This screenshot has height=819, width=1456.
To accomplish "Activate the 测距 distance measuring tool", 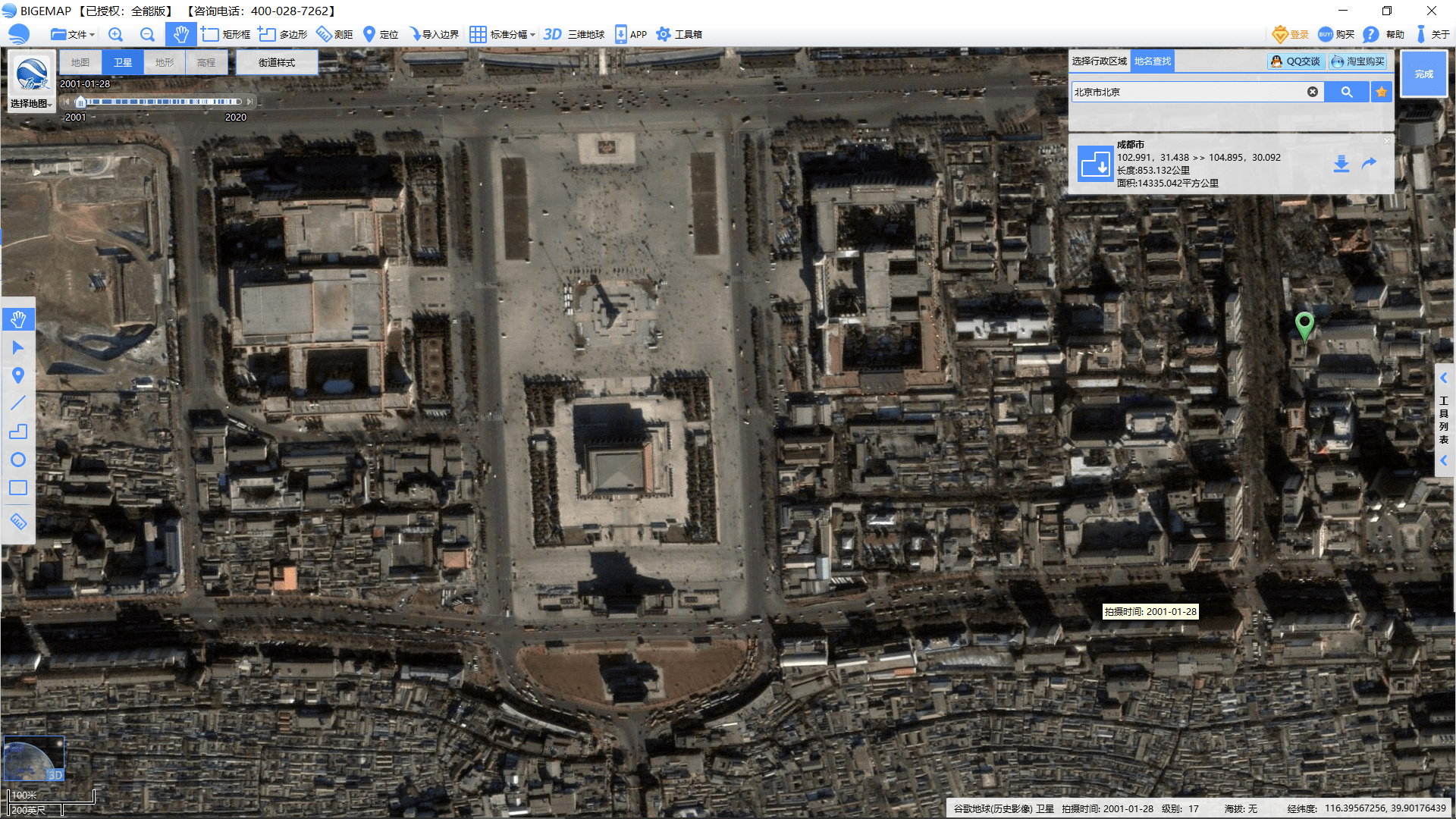I will pyautogui.click(x=334, y=34).
